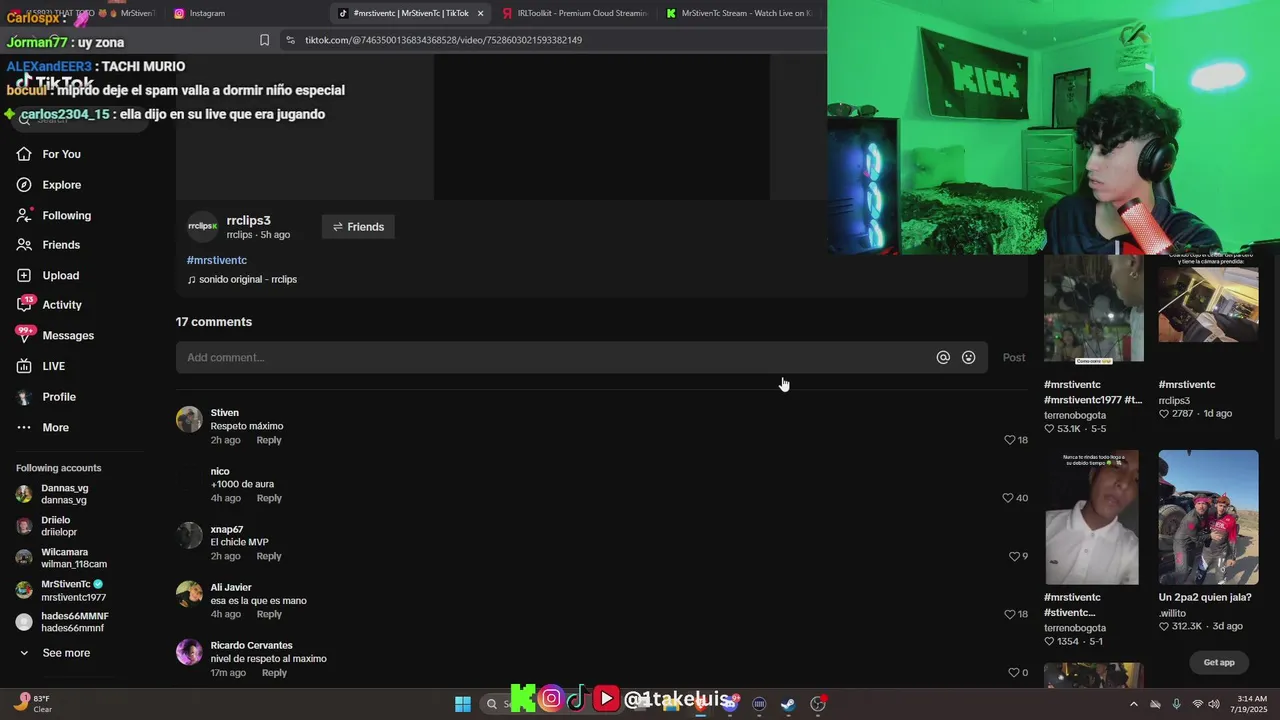Reply to nico's comment
Screen dimensions: 1280x720
pos(269,498)
